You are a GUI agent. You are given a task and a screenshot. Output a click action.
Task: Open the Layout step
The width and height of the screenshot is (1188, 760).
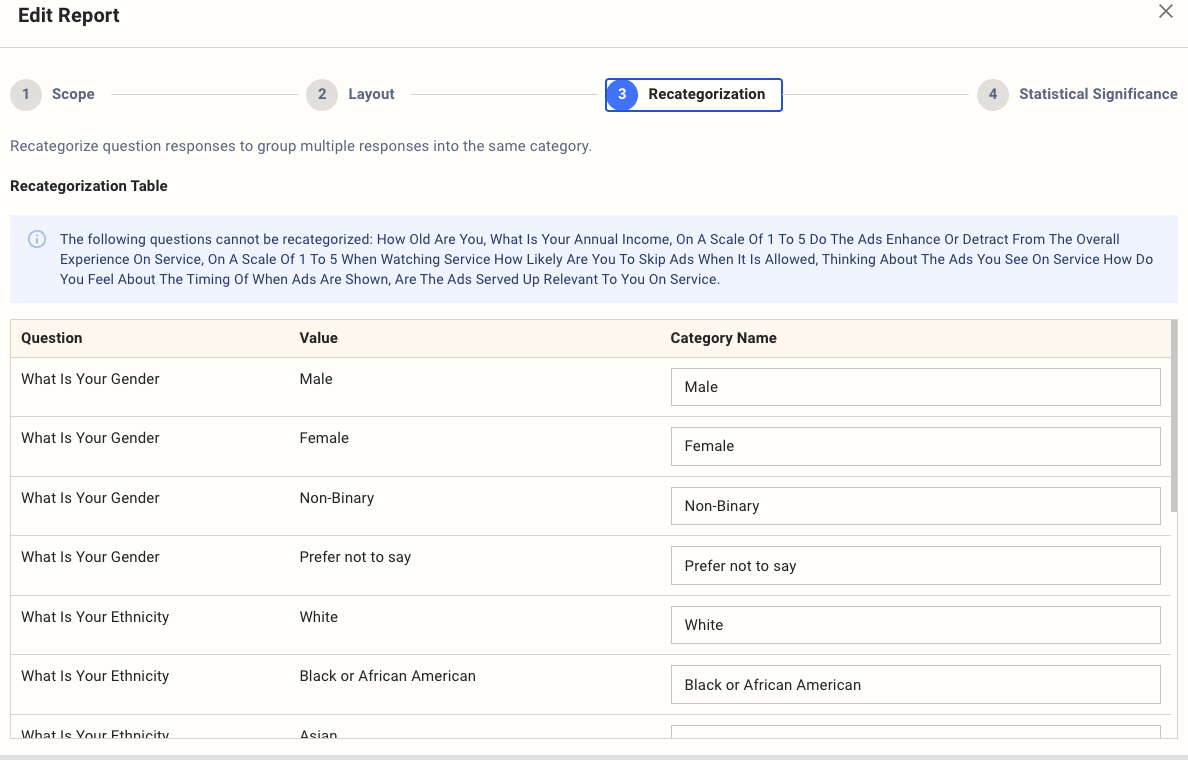(371, 94)
